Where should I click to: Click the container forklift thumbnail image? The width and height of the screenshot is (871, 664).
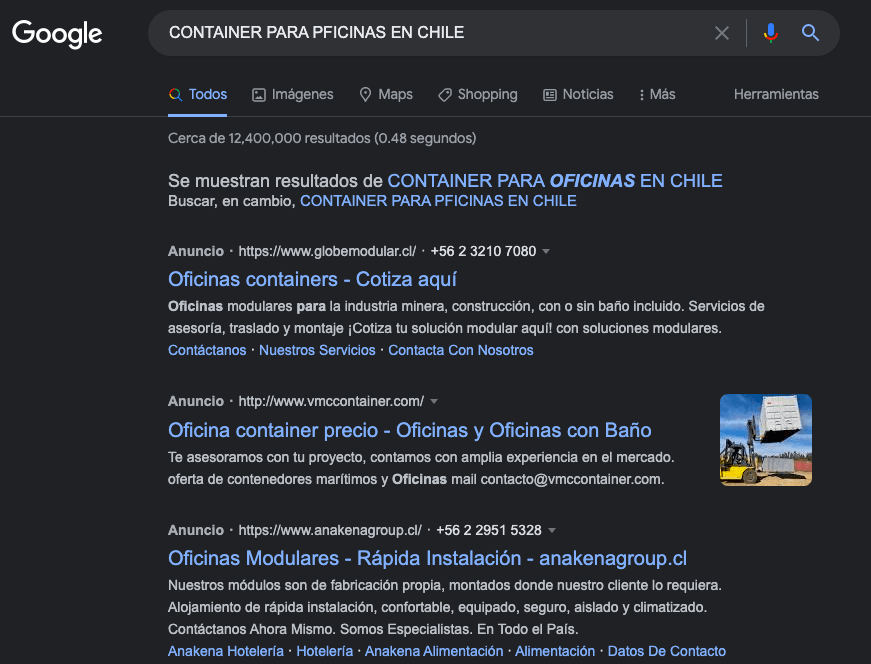766,440
